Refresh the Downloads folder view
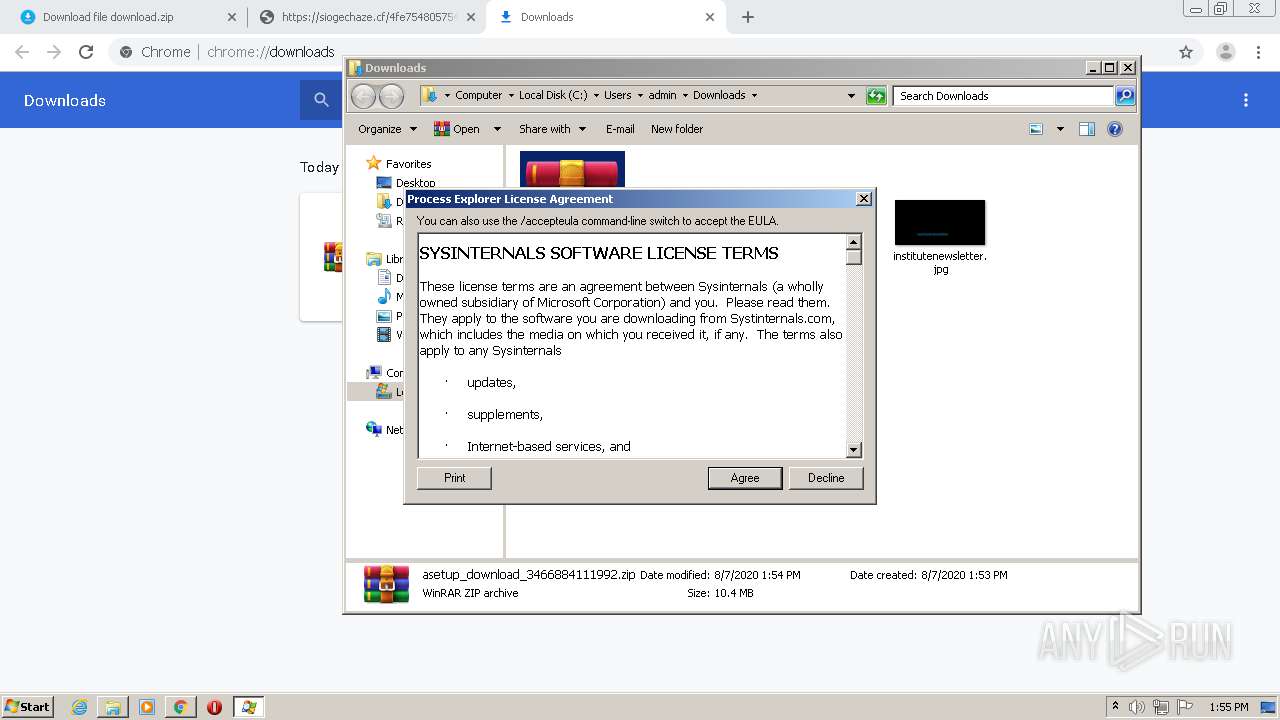This screenshot has height=720, width=1280. tap(876, 96)
